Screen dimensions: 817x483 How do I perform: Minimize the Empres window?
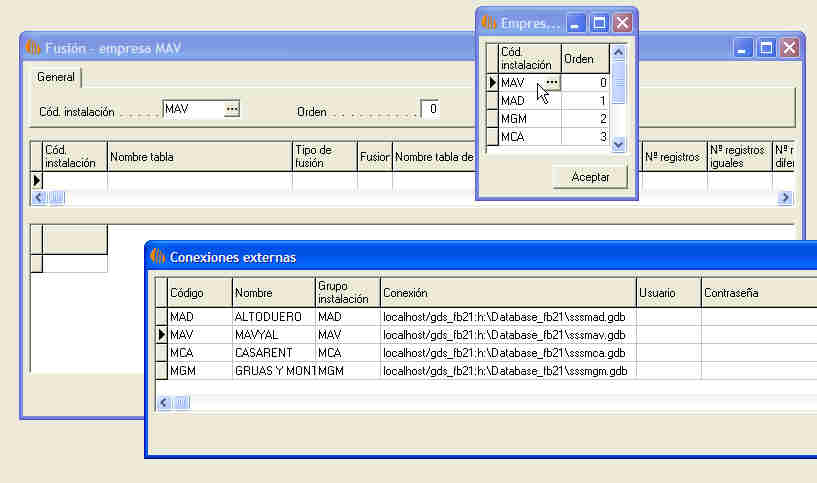pyautogui.click(x=577, y=22)
